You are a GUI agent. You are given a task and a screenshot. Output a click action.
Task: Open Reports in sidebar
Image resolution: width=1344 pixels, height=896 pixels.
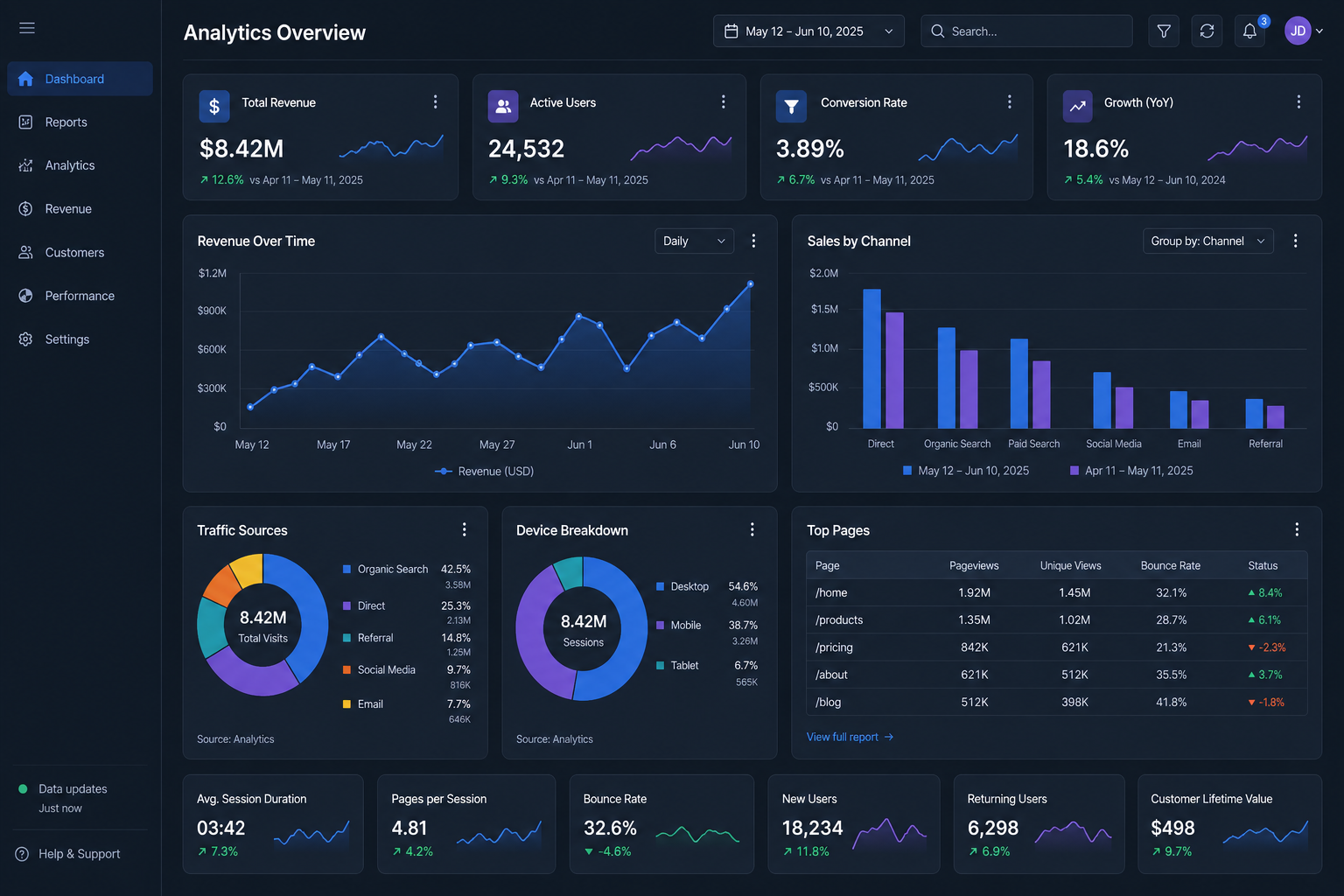[x=80, y=122]
